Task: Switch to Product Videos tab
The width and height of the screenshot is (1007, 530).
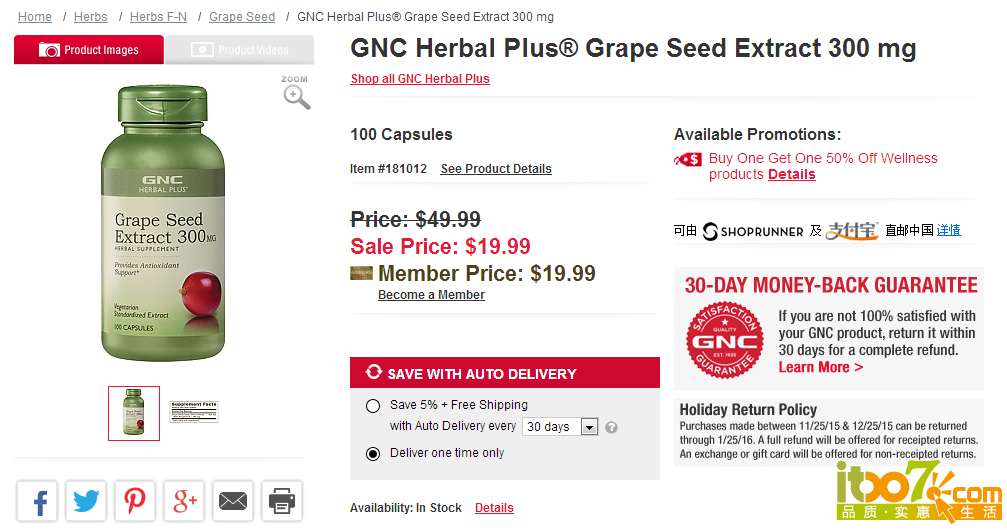Action: coord(240,49)
